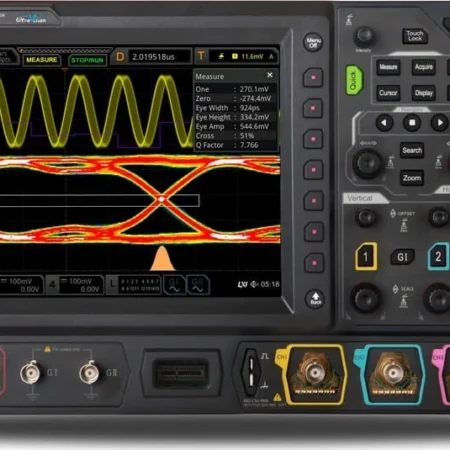This screenshot has height=450, width=450.
Task: Tap the MEASURE button on screen
Action: pos(41,60)
